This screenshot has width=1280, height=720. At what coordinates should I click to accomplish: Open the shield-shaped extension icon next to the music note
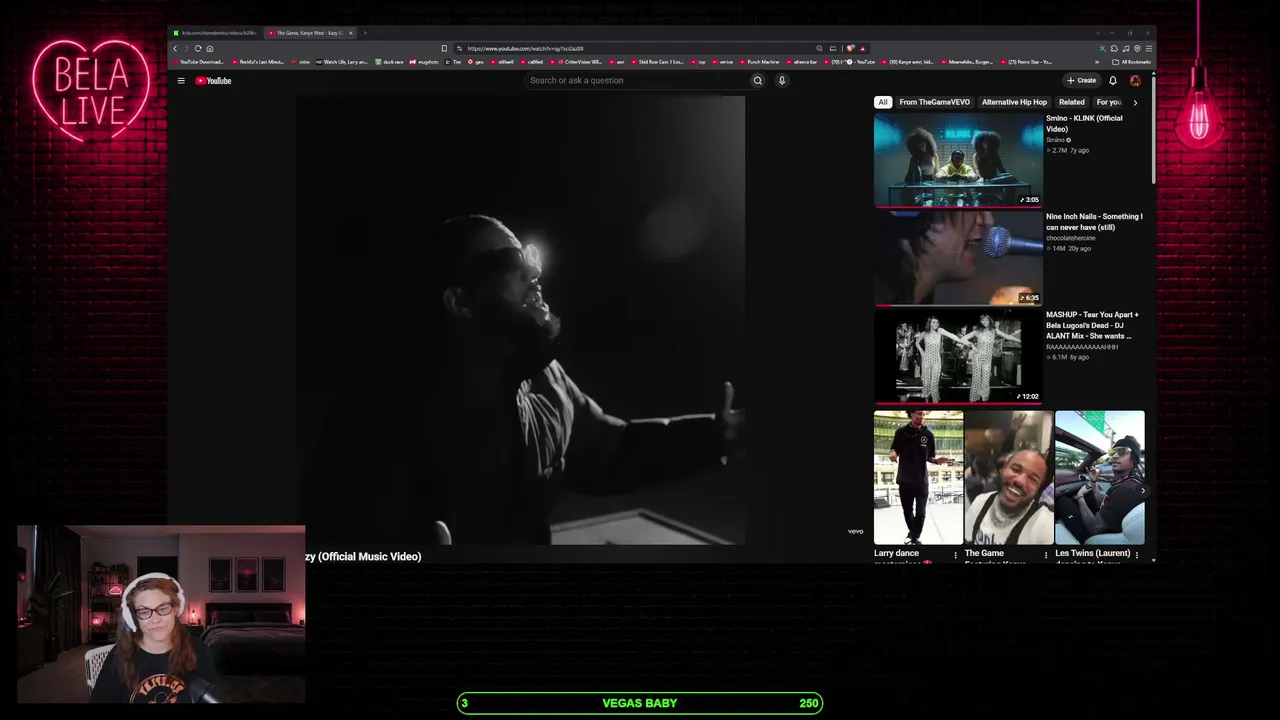coord(1137,48)
